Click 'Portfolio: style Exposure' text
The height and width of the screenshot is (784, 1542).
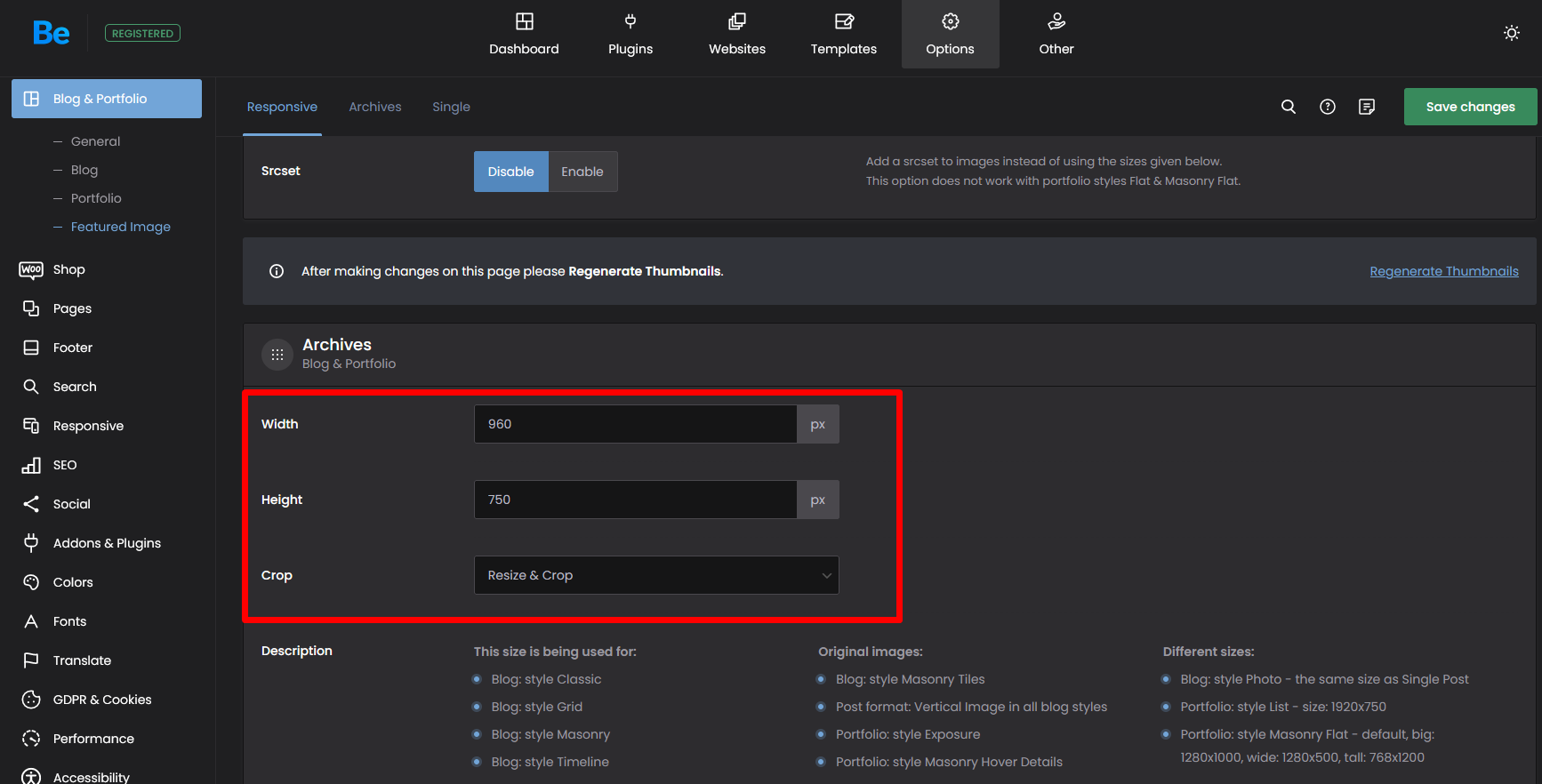pos(908,734)
